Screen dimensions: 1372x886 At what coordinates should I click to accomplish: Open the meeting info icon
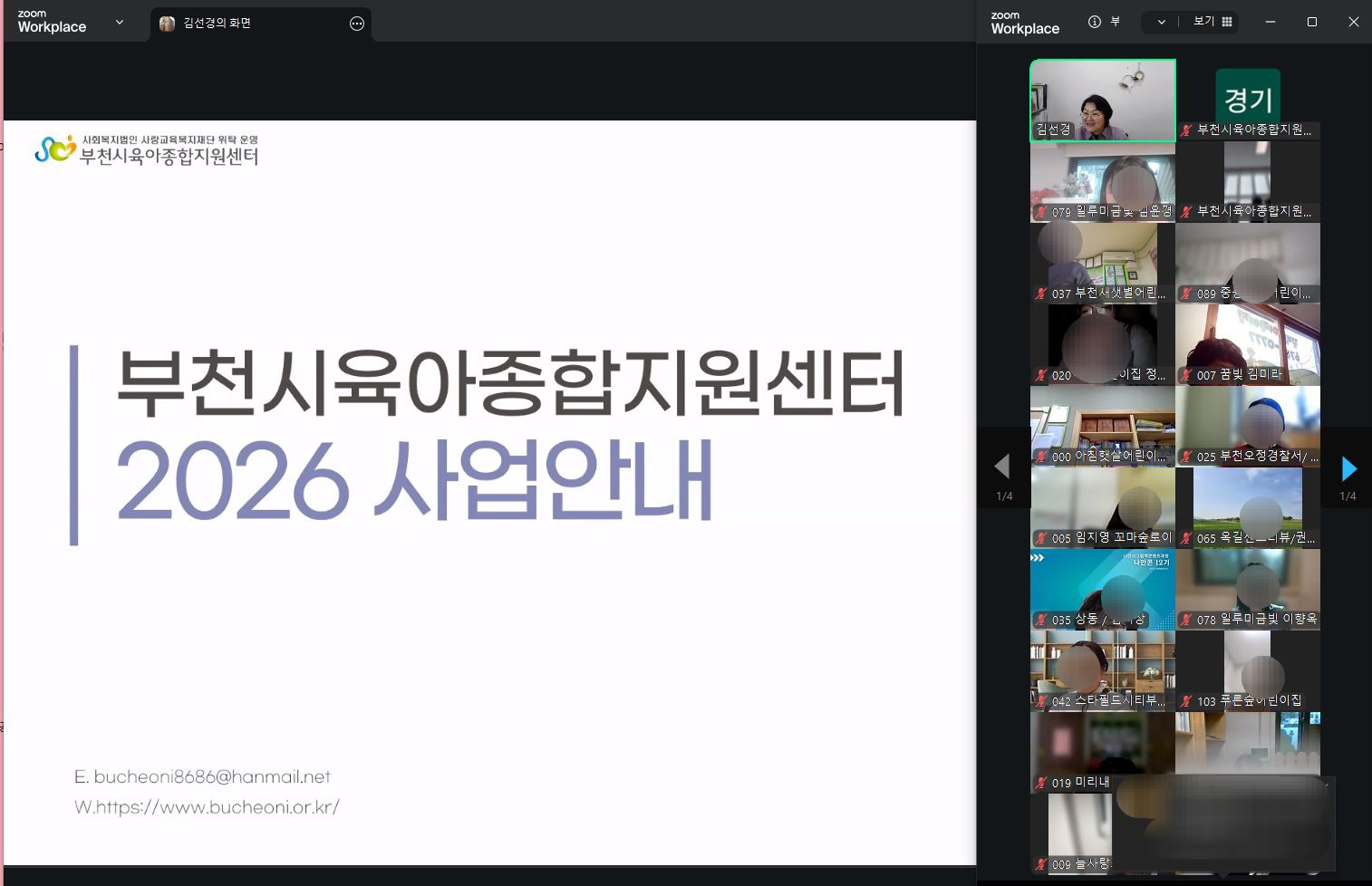click(x=1095, y=22)
